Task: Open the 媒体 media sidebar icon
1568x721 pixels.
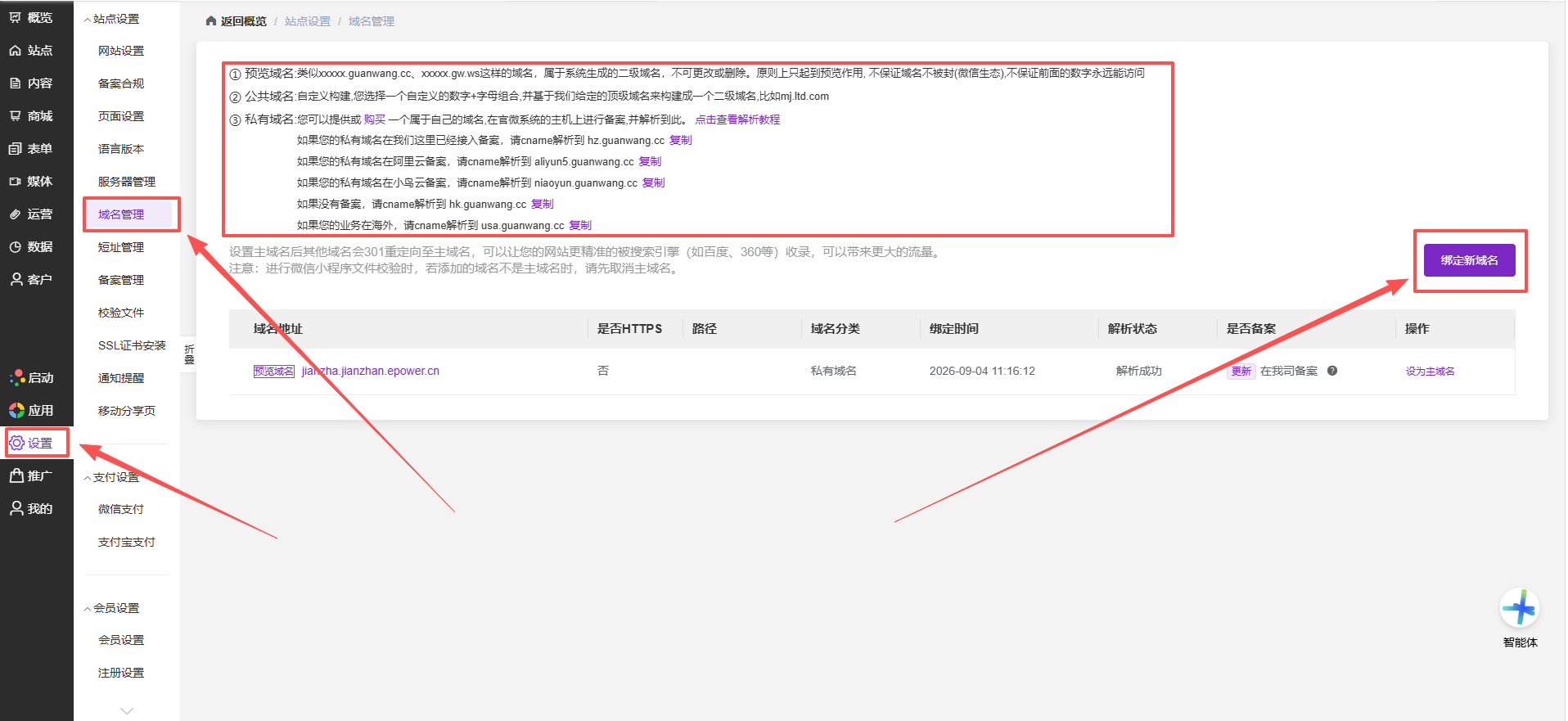Action: (x=16, y=181)
